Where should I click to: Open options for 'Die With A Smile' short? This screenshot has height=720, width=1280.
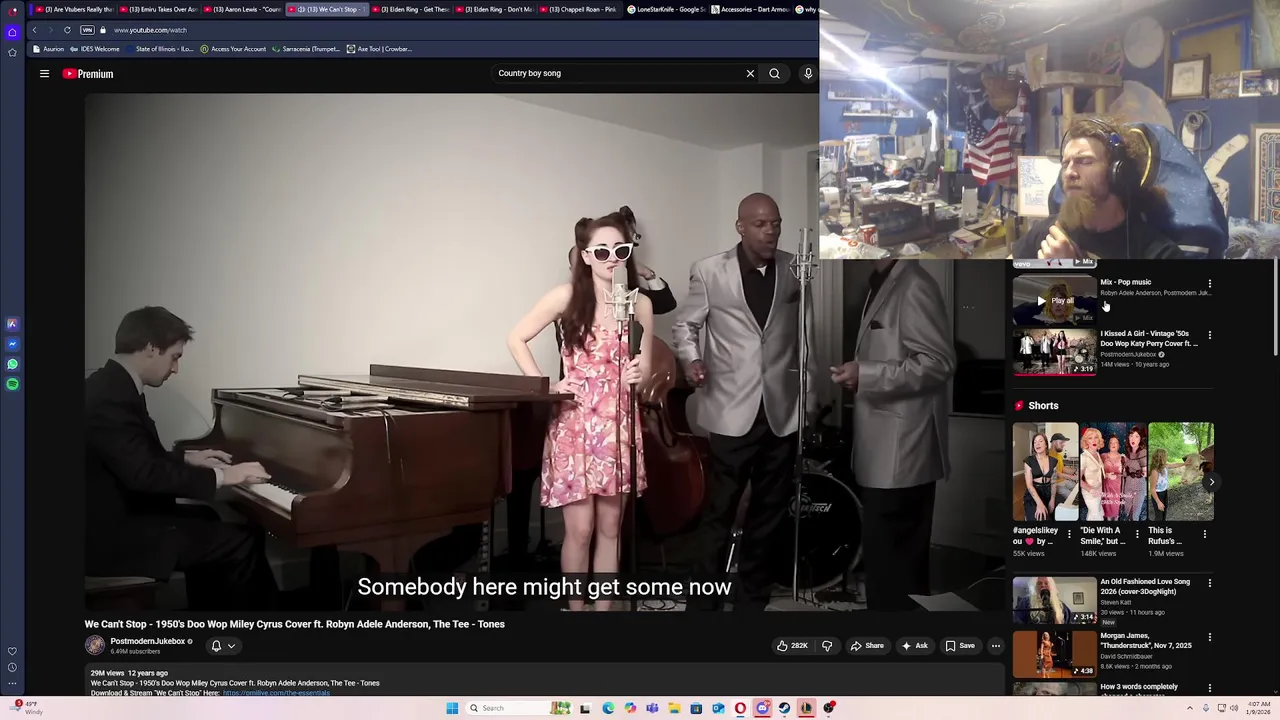click(x=1137, y=534)
